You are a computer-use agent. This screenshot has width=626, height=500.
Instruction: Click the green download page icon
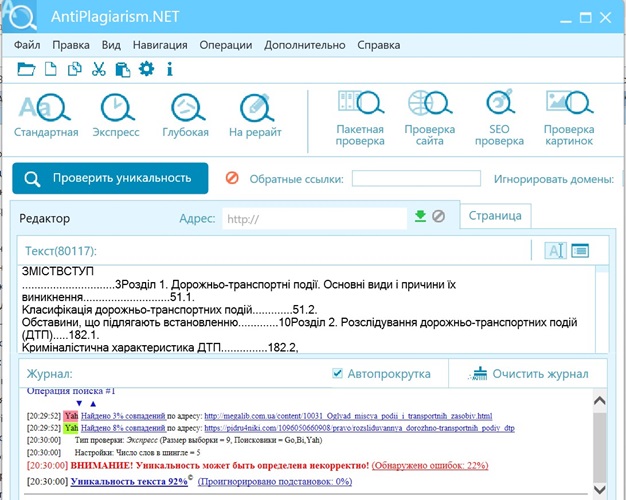pyautogui.click(x=421, y=216)
